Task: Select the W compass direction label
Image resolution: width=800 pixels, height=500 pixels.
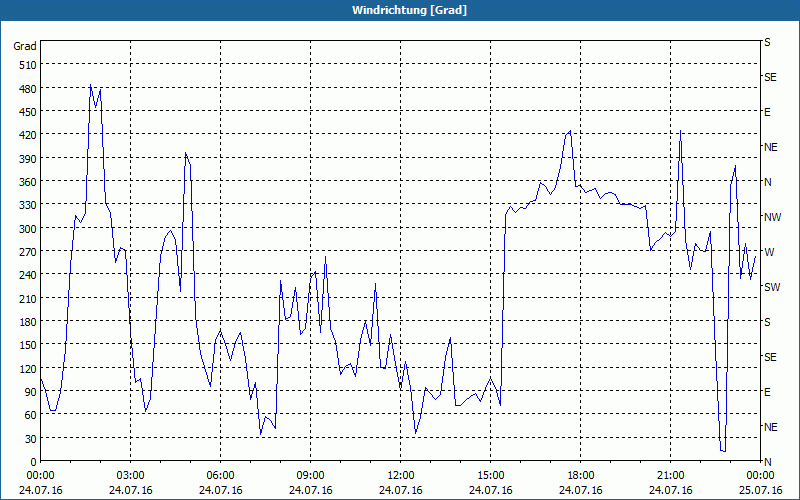Action: coord(769,252)
